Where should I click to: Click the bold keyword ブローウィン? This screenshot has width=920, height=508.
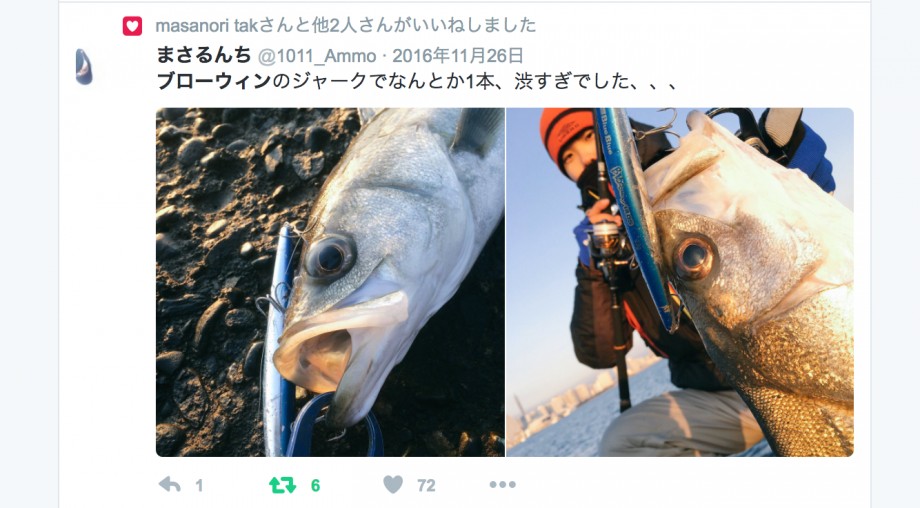(x=214, y=81)
